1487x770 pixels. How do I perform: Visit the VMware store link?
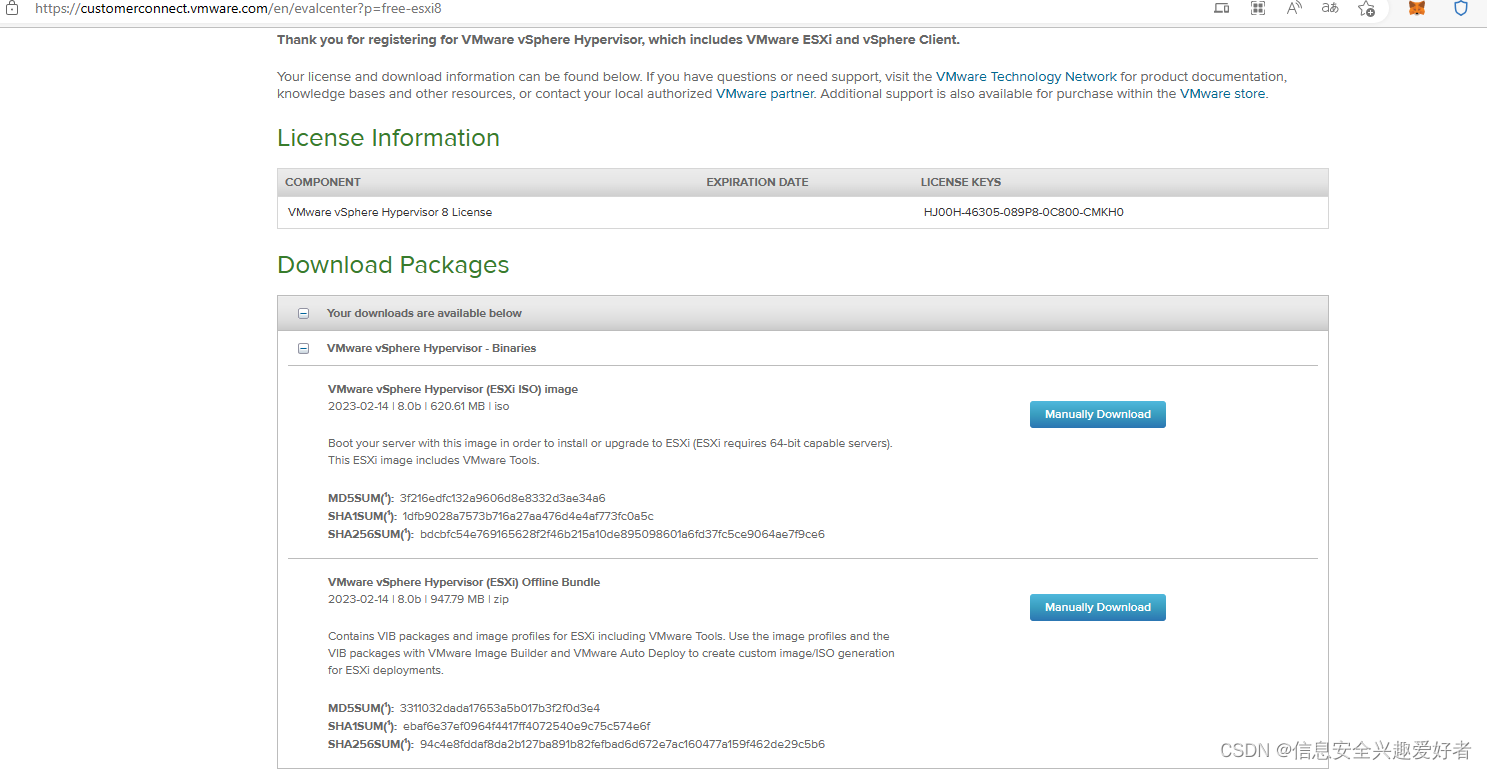click(x=1222, y=93)
